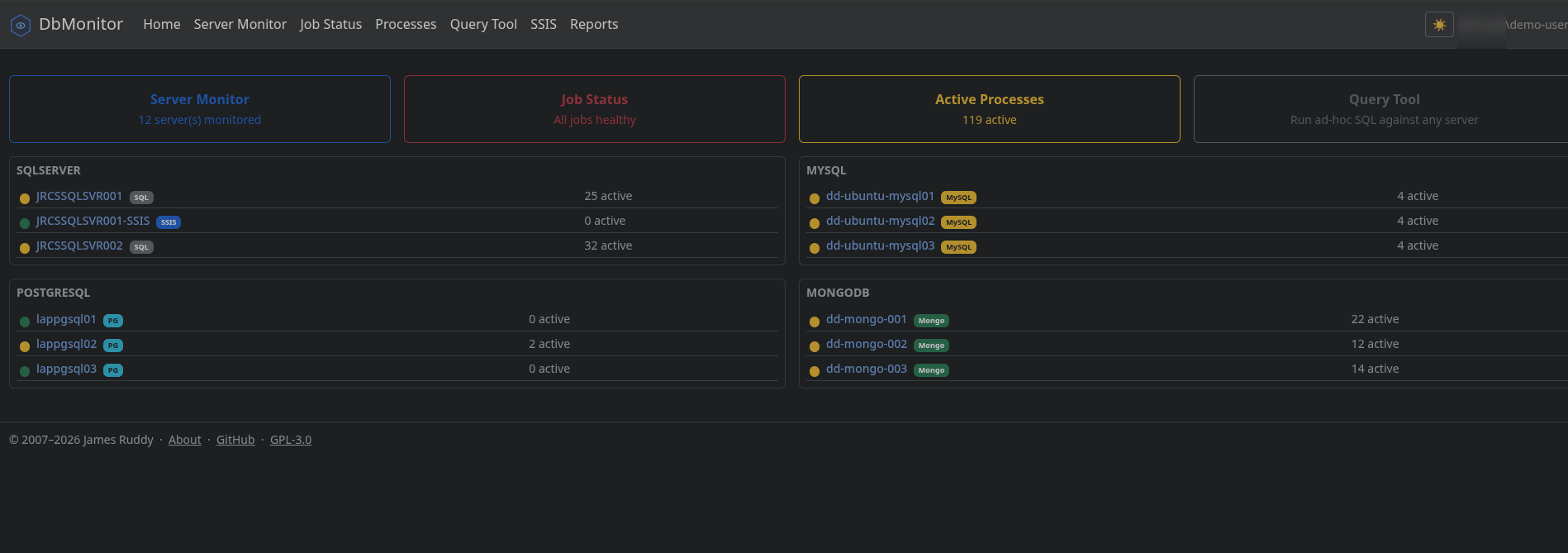
Task: Click the Mongo badge beside dd-mongo-001
Action: (x=931, y=321)
